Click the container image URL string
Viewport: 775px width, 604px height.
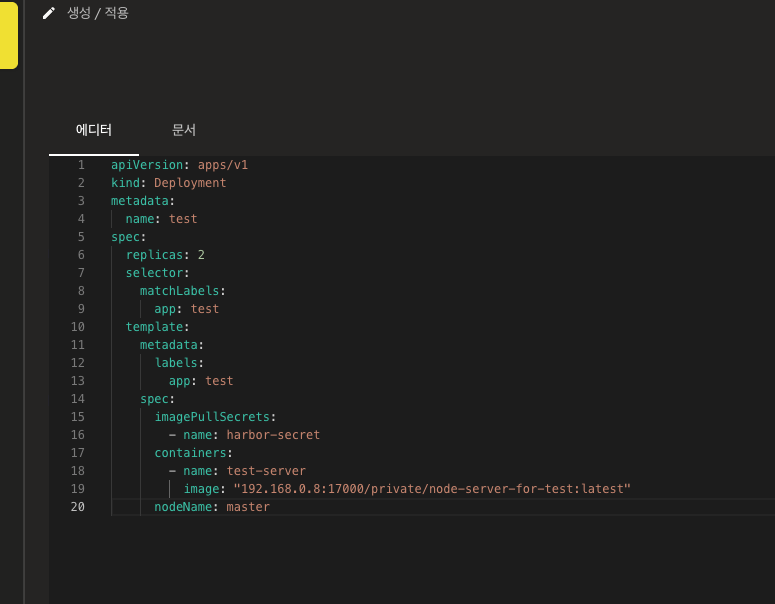click(432, 489)
